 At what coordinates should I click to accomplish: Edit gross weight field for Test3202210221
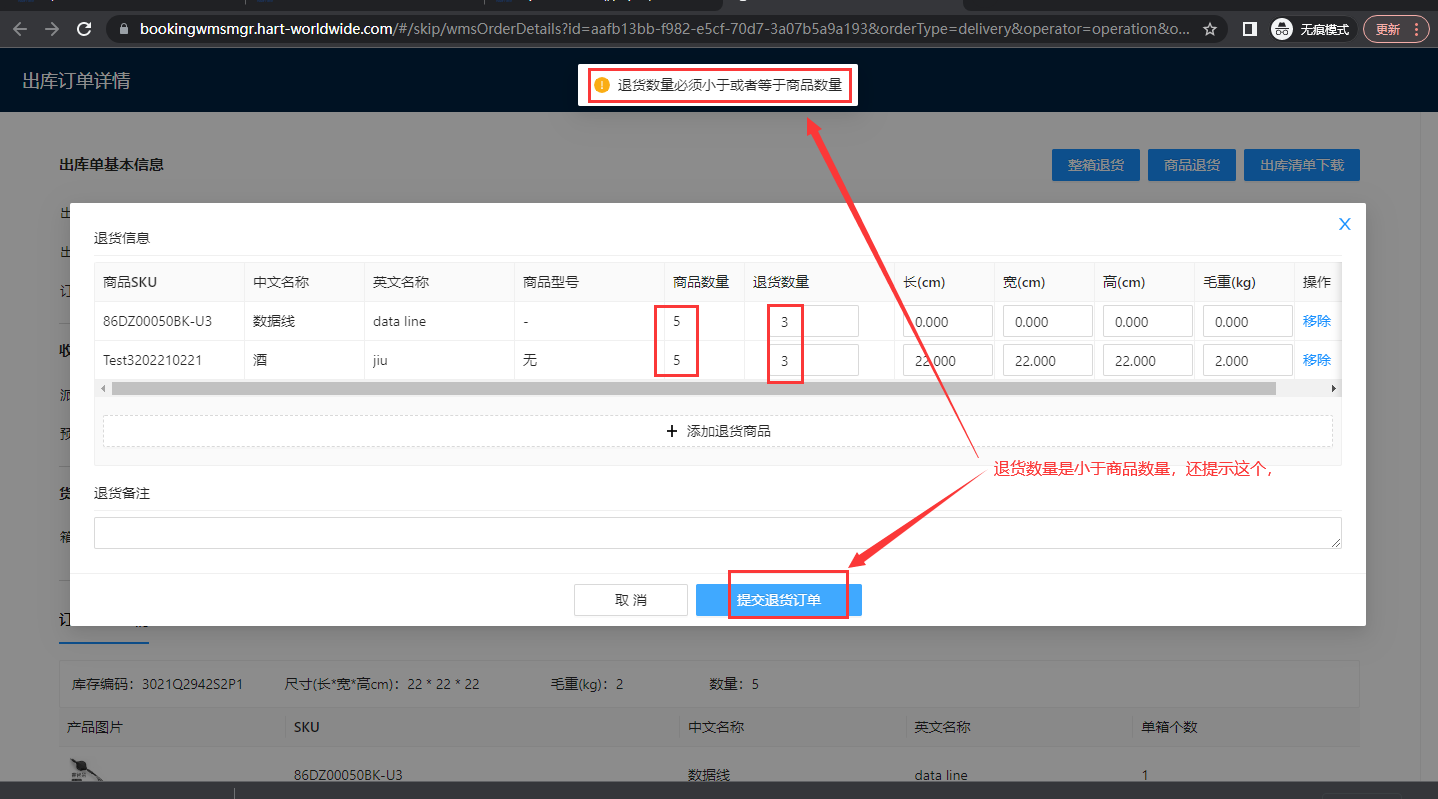click(x=1247, y=360)
